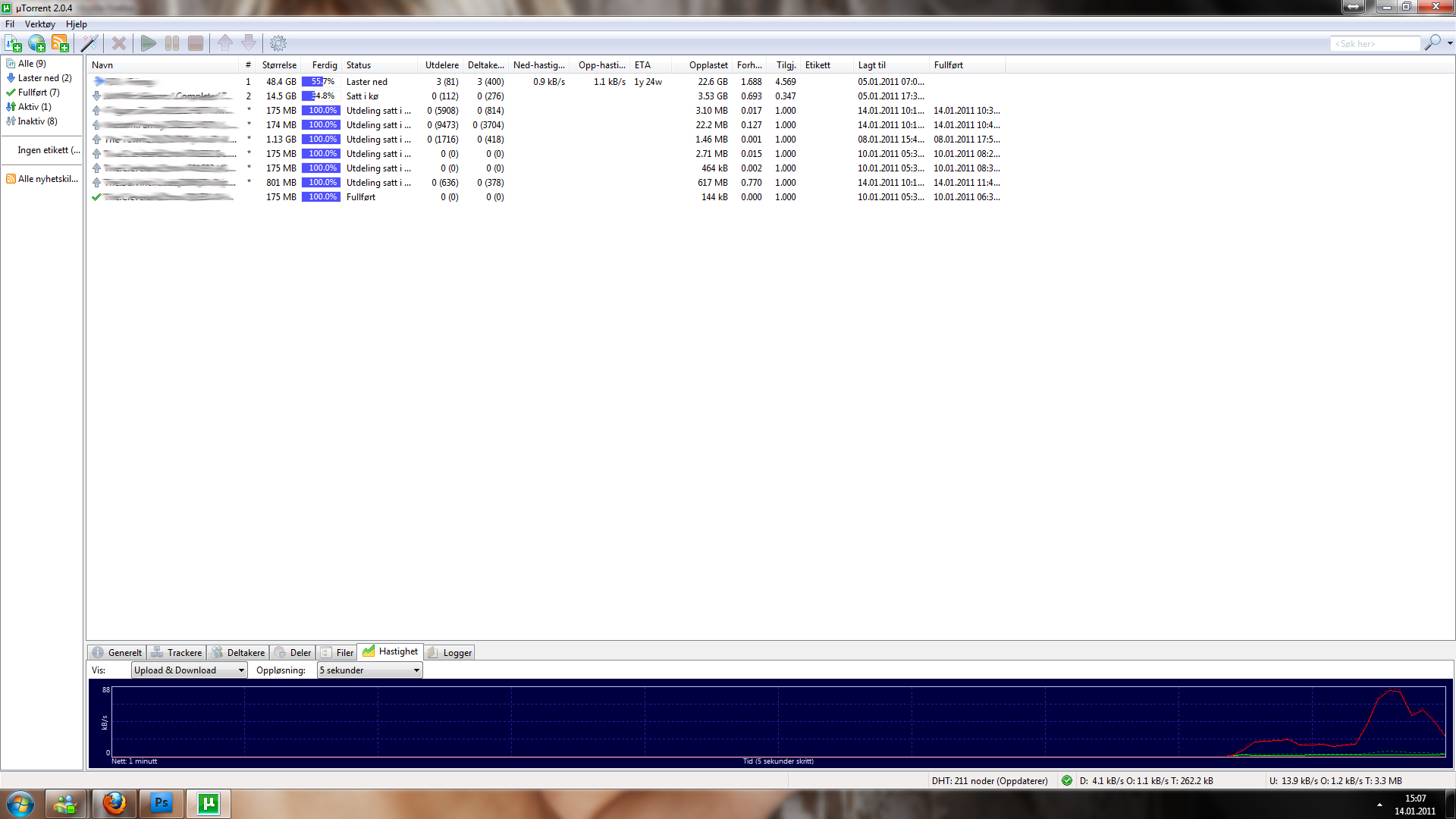Switch to the Generelt tab
The image size is (1456, 819).
pos(117,652)
